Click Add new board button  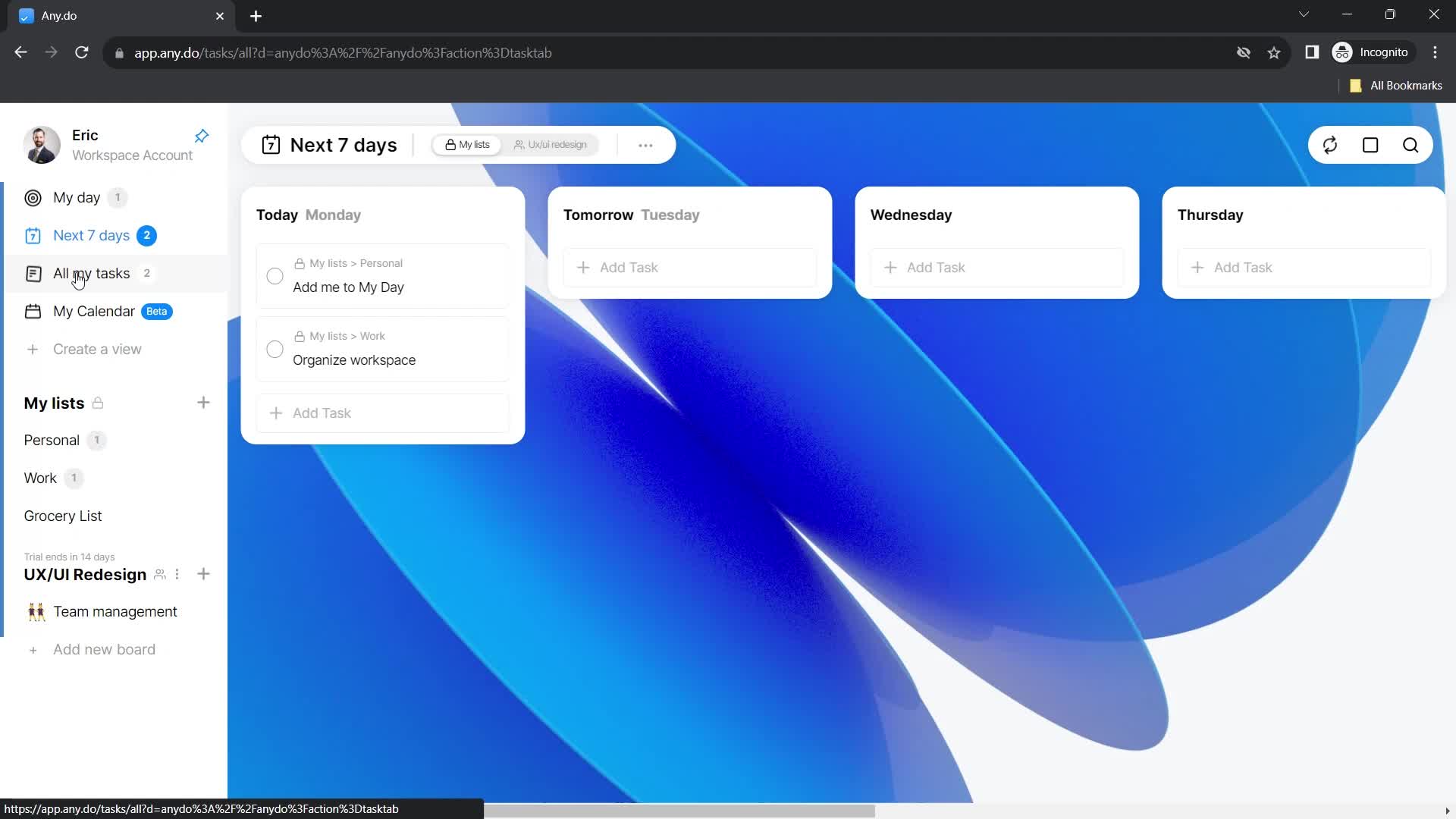[x=104, y=649]
